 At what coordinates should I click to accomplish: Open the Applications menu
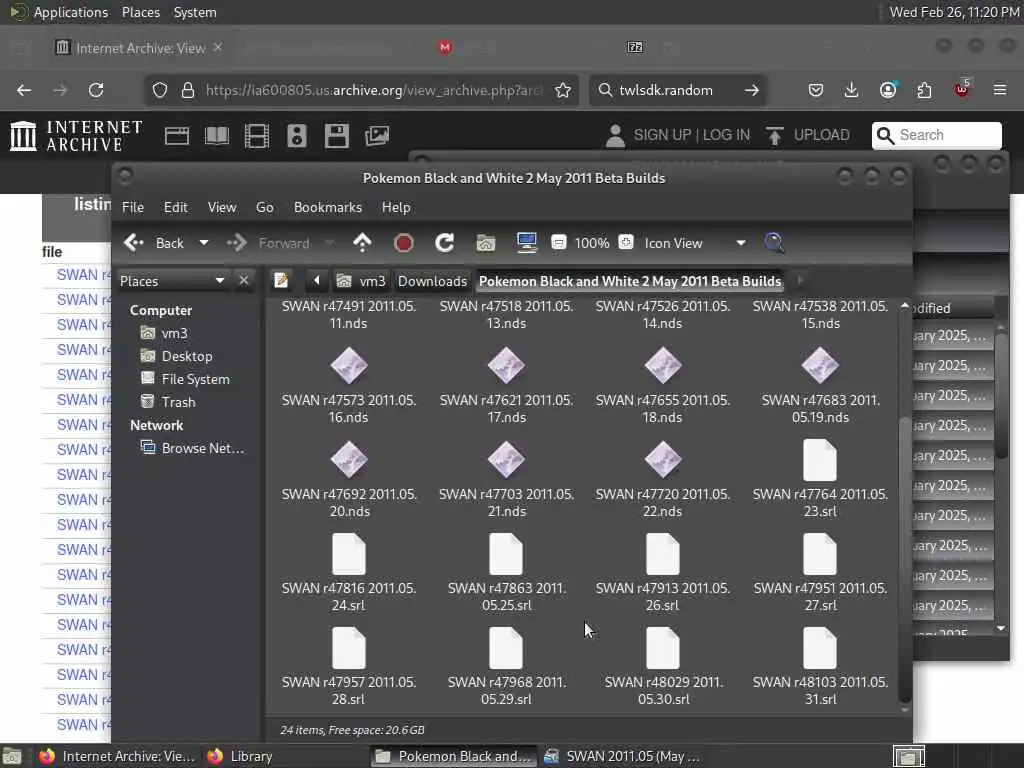(x=59, y=12)
